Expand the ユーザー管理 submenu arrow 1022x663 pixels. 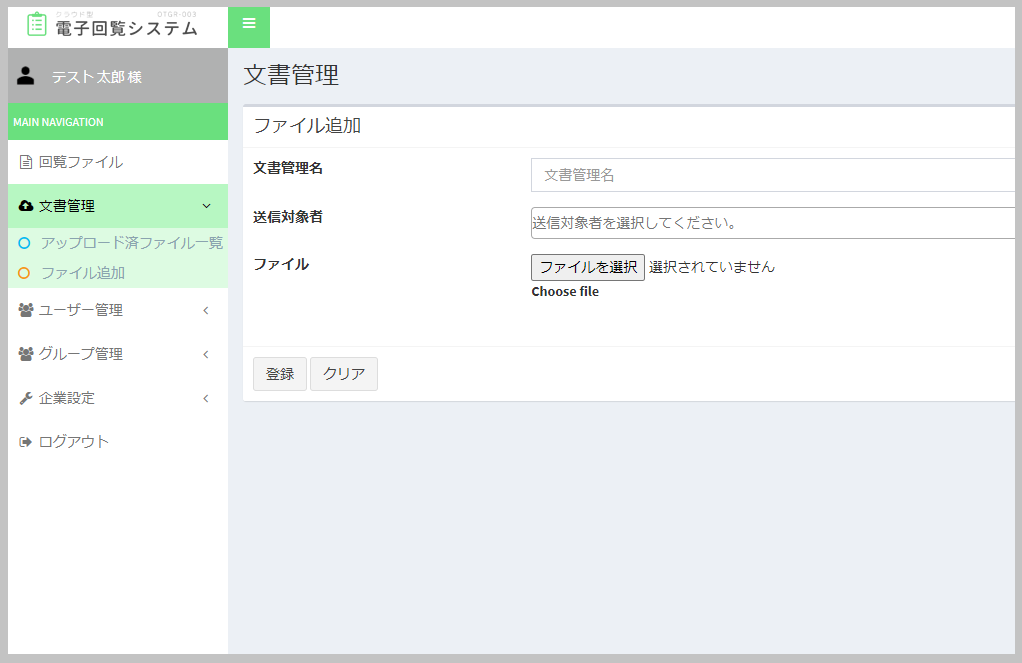click(206, 310)
